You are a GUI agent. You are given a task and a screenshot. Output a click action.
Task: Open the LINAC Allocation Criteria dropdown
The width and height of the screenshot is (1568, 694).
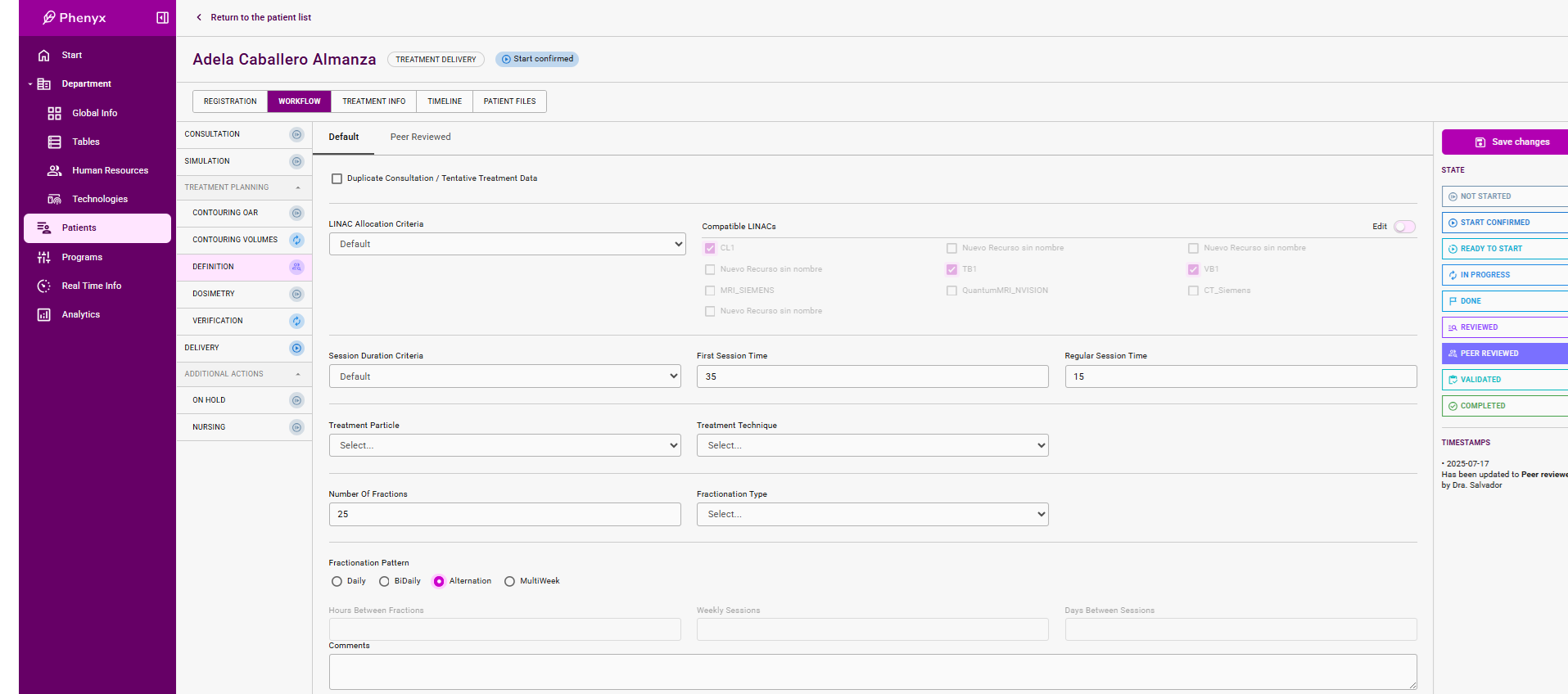[x=507, y=244]
